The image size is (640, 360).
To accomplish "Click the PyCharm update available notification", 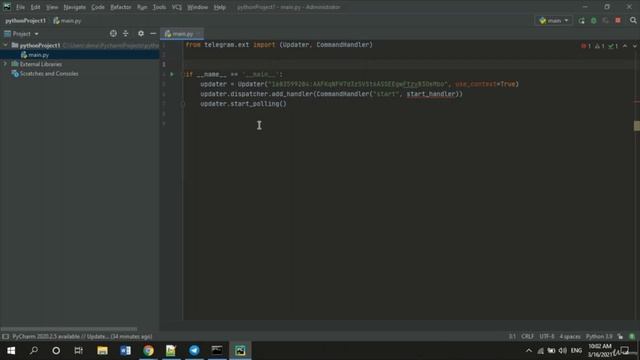I will pos(82,337).
